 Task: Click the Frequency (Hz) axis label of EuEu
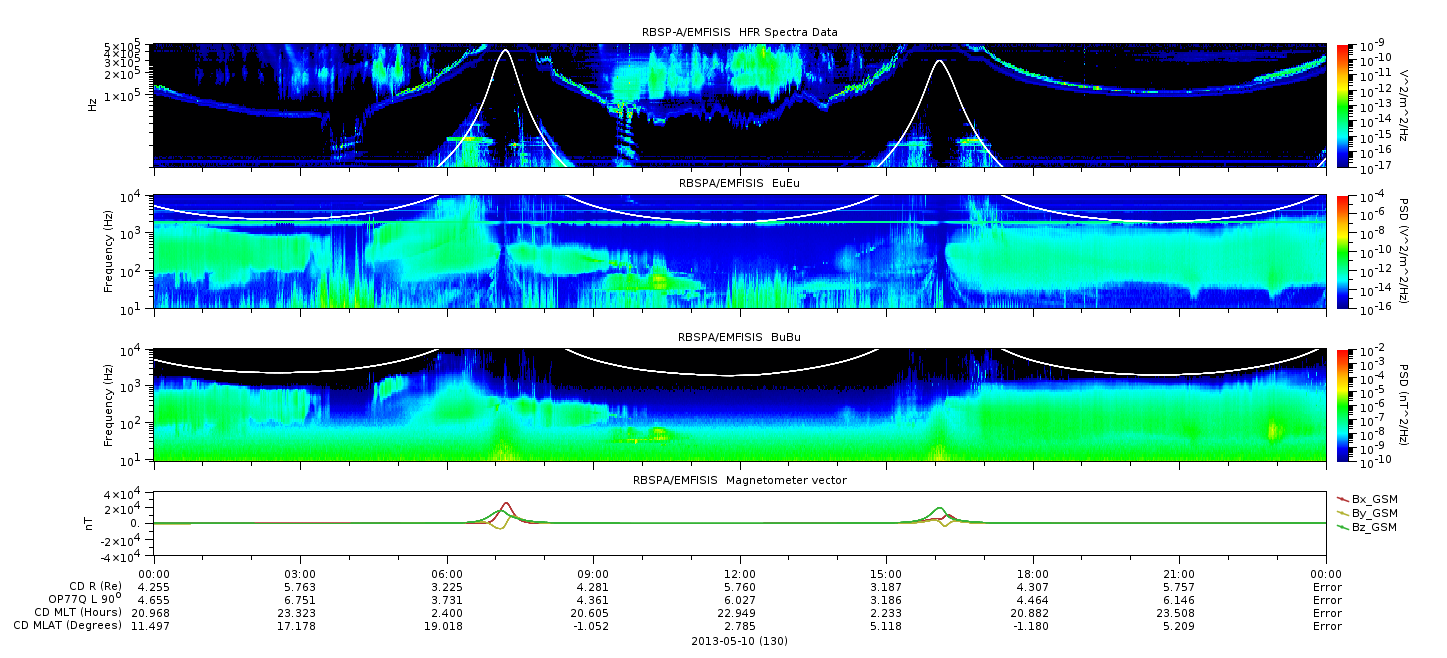click(x=109, y=252)
